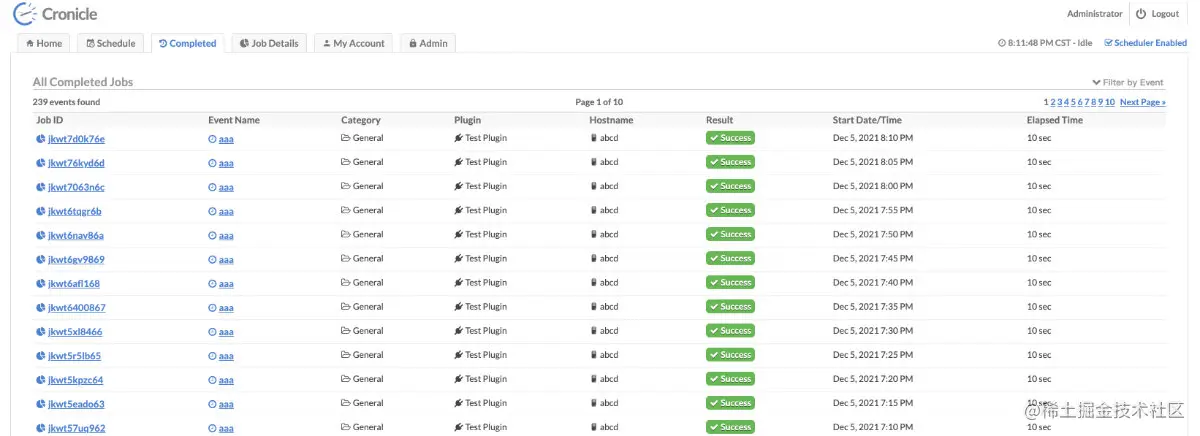Screen dimensions: 1200x436
Task: Click the Hostname column header
Action: [x=611, y=120]
